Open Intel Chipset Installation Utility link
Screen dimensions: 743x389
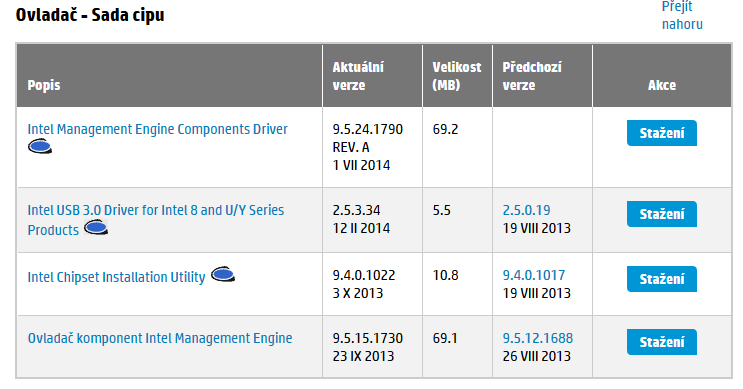pyautogui.click(x=116, y=277)
